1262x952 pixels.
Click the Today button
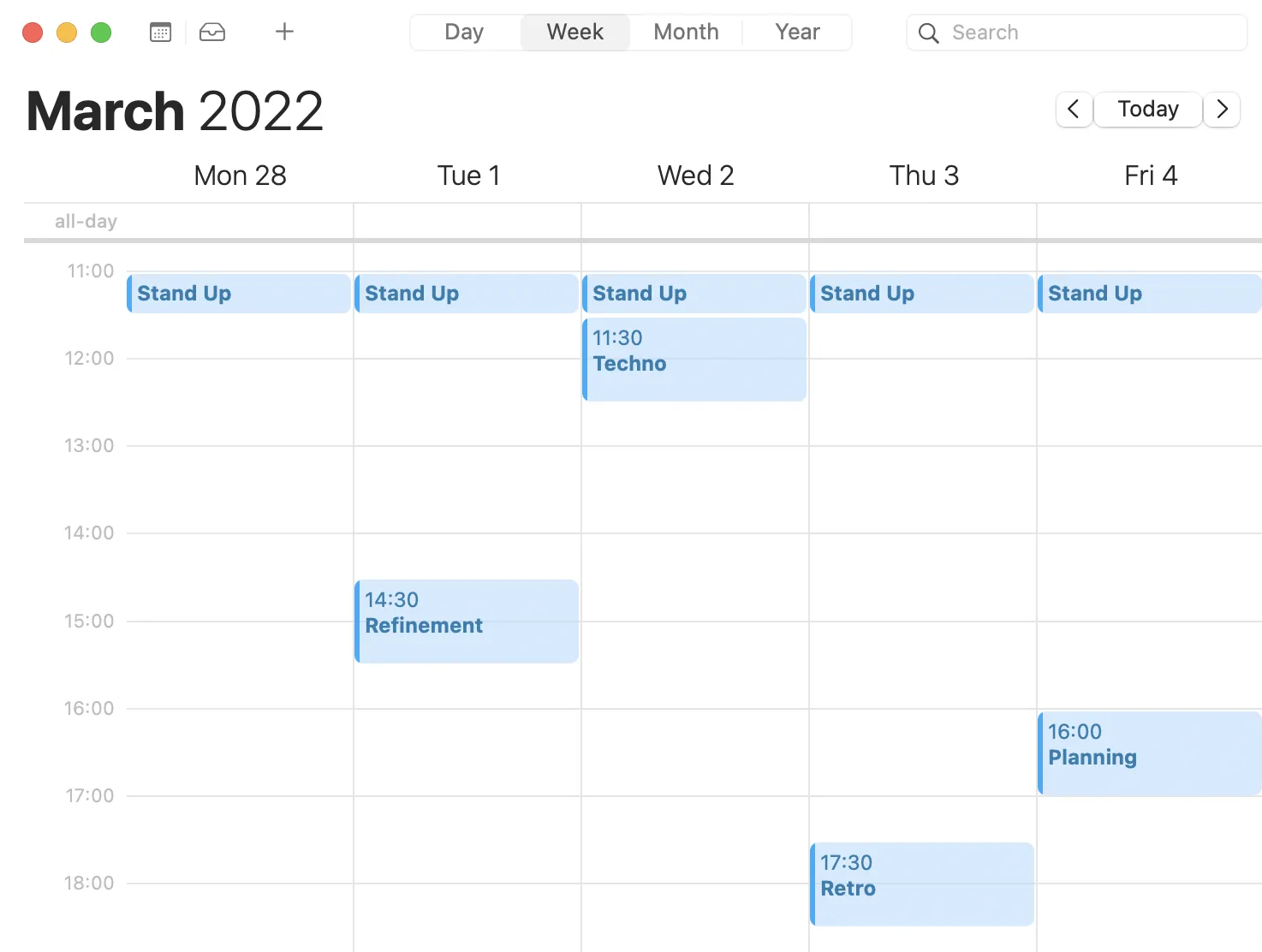[x=1147, y=110]
